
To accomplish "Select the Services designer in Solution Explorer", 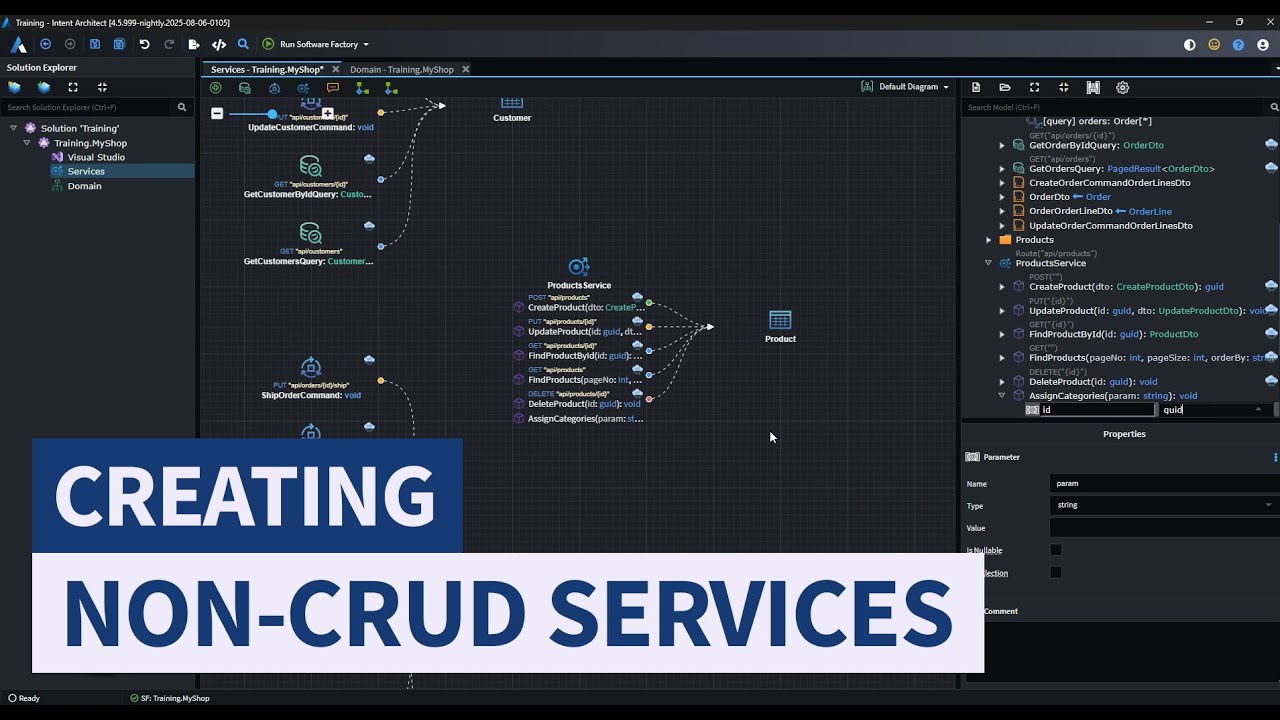I will pyautogui.click(x=86, y=171).
